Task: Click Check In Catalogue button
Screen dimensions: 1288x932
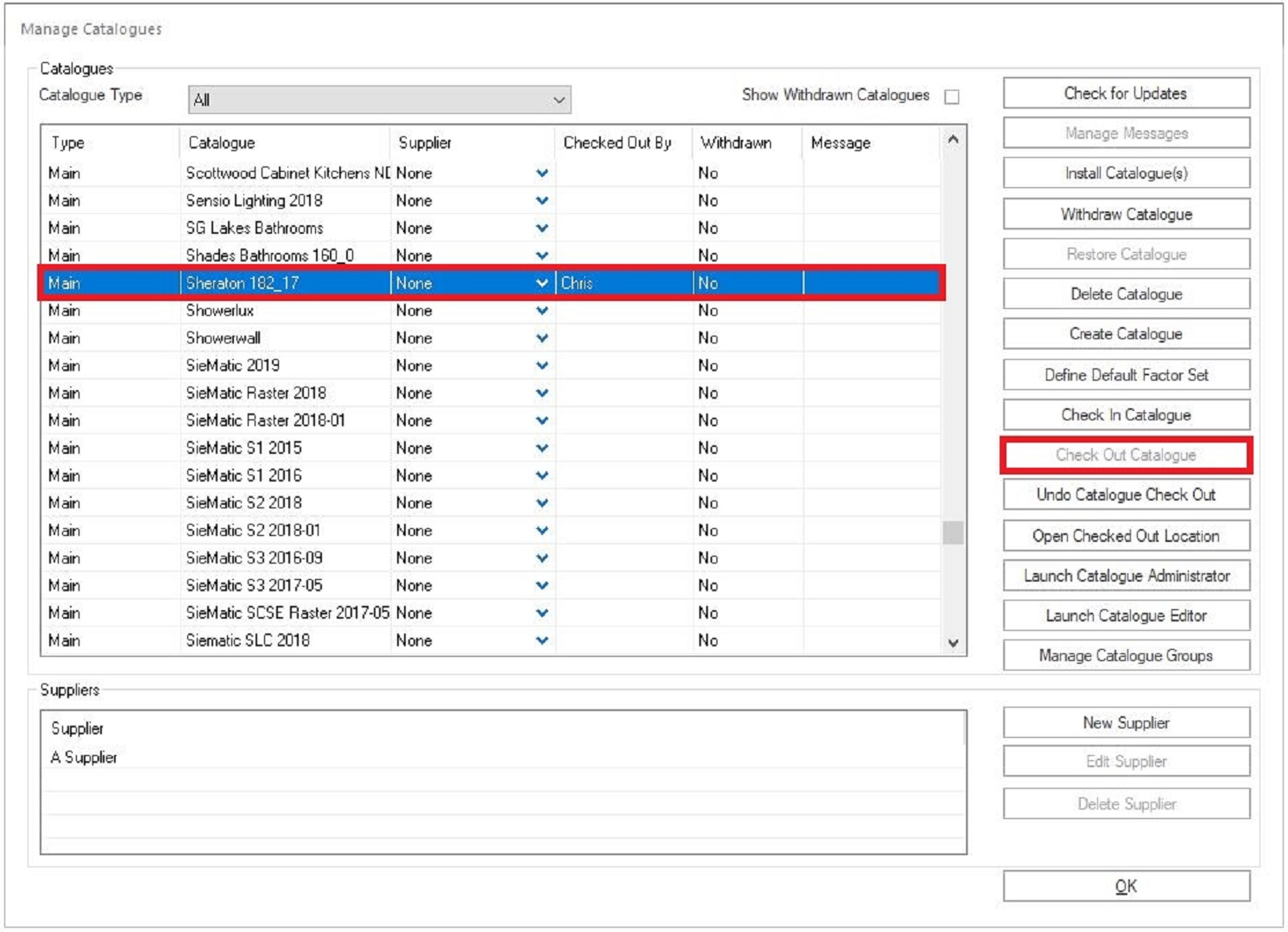Action: coord(1126,415)
